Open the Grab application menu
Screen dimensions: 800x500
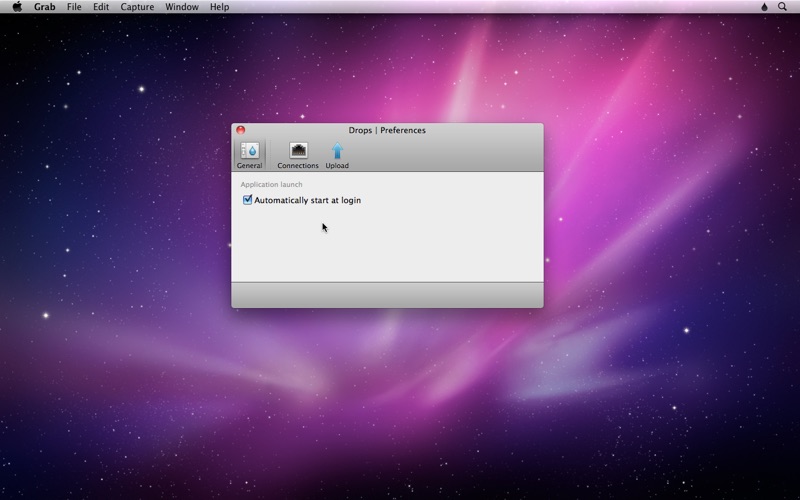pos(45,7)
